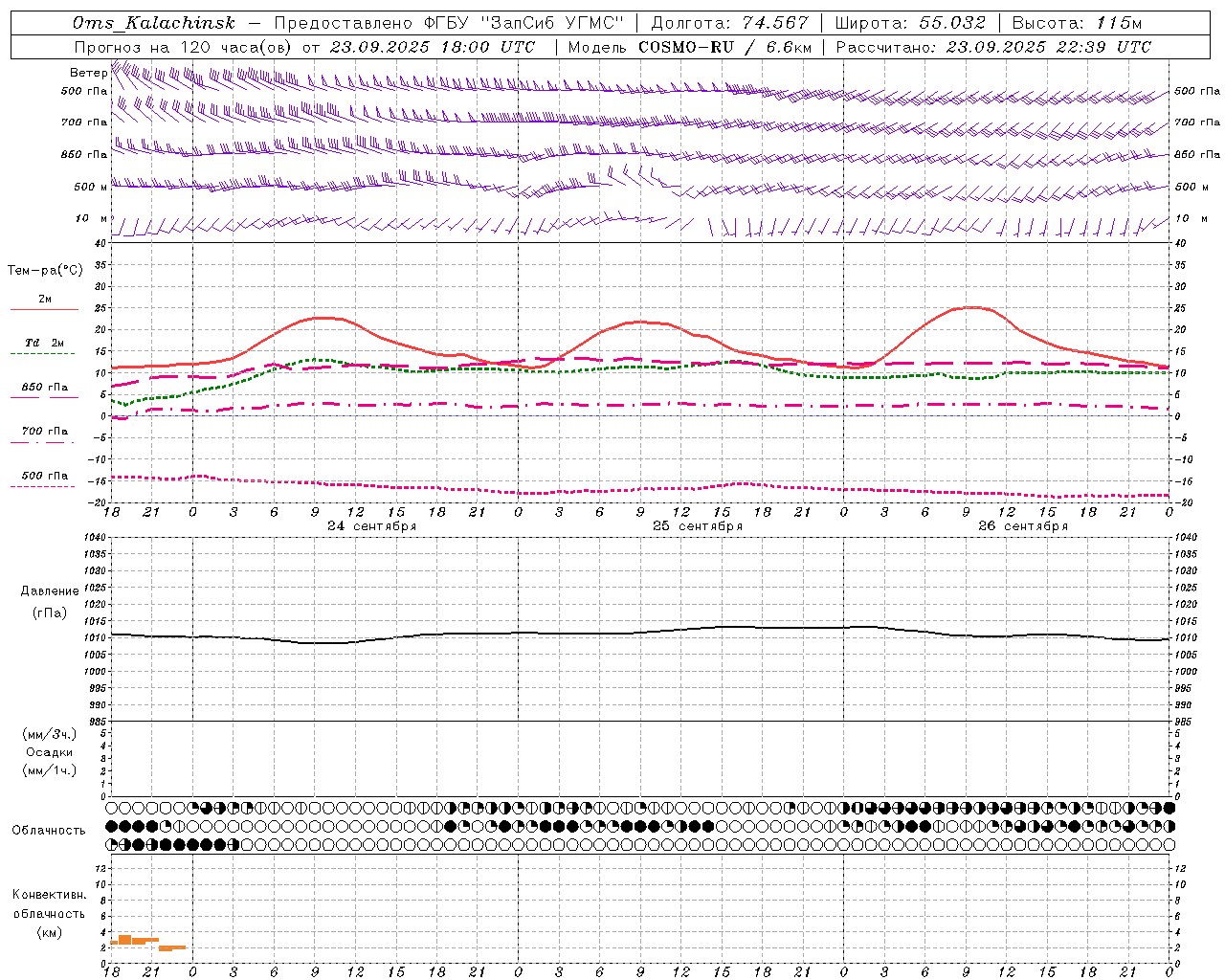
Task: Click the (км) unit label of convective cloudiness
Action: [x=50, y=932]
